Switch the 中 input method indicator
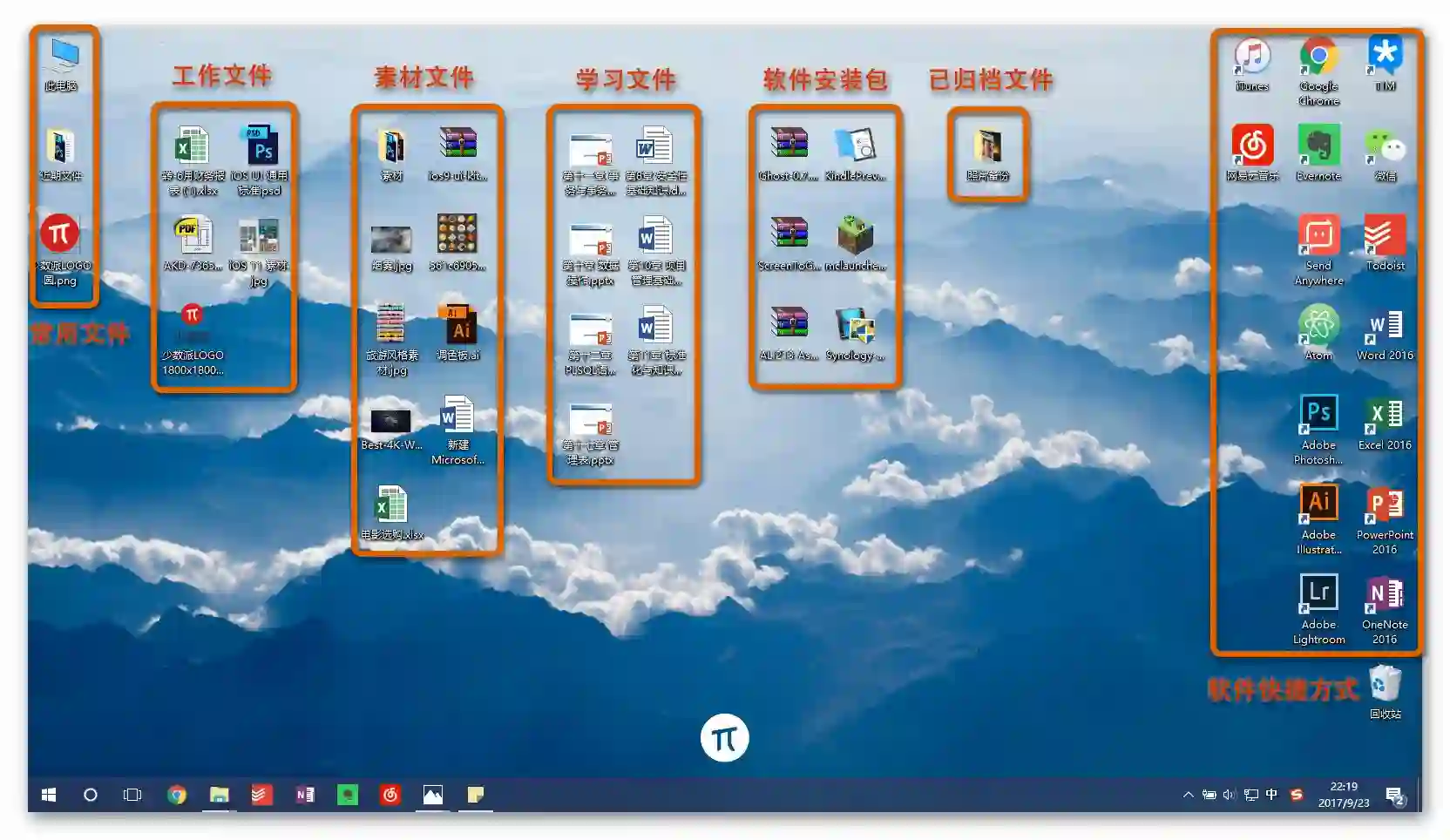1450x840 pixels. coord(1271,795)
